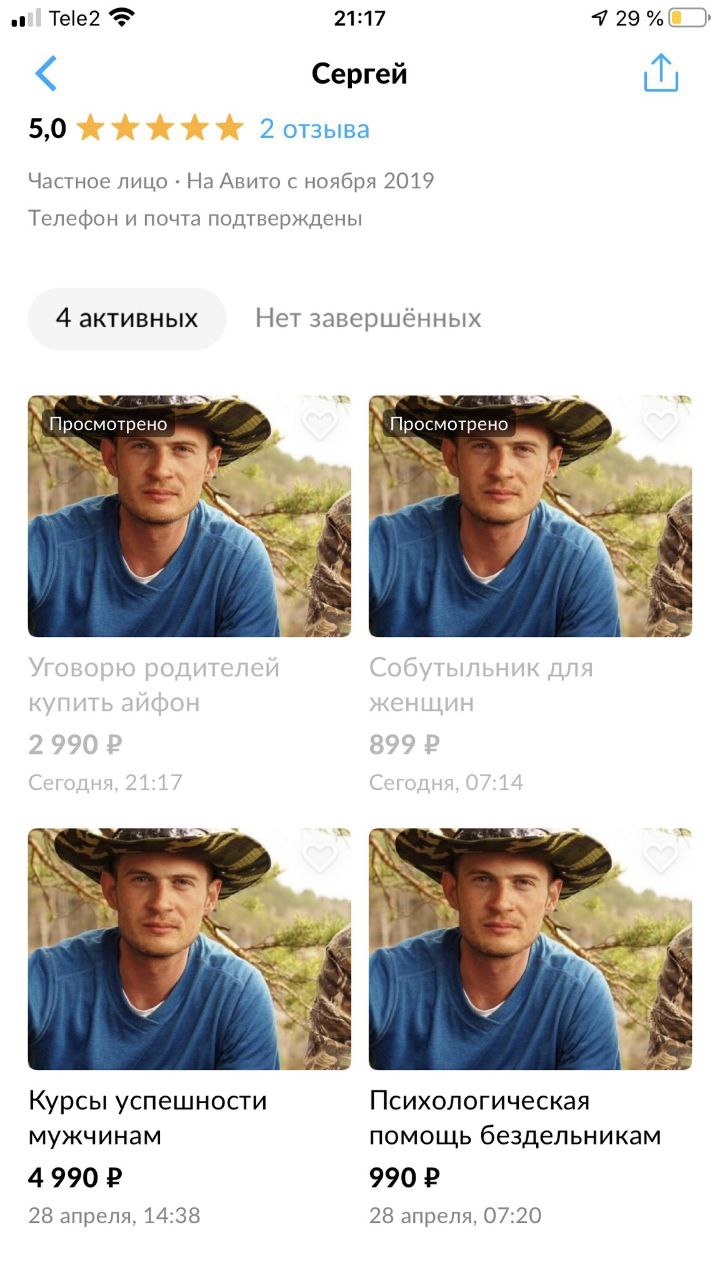This screenshot has height=1280, width=720.
Task: Favorite the 'Уговорю родителей купить айфон' listing heart
Action: coord(320,425)
